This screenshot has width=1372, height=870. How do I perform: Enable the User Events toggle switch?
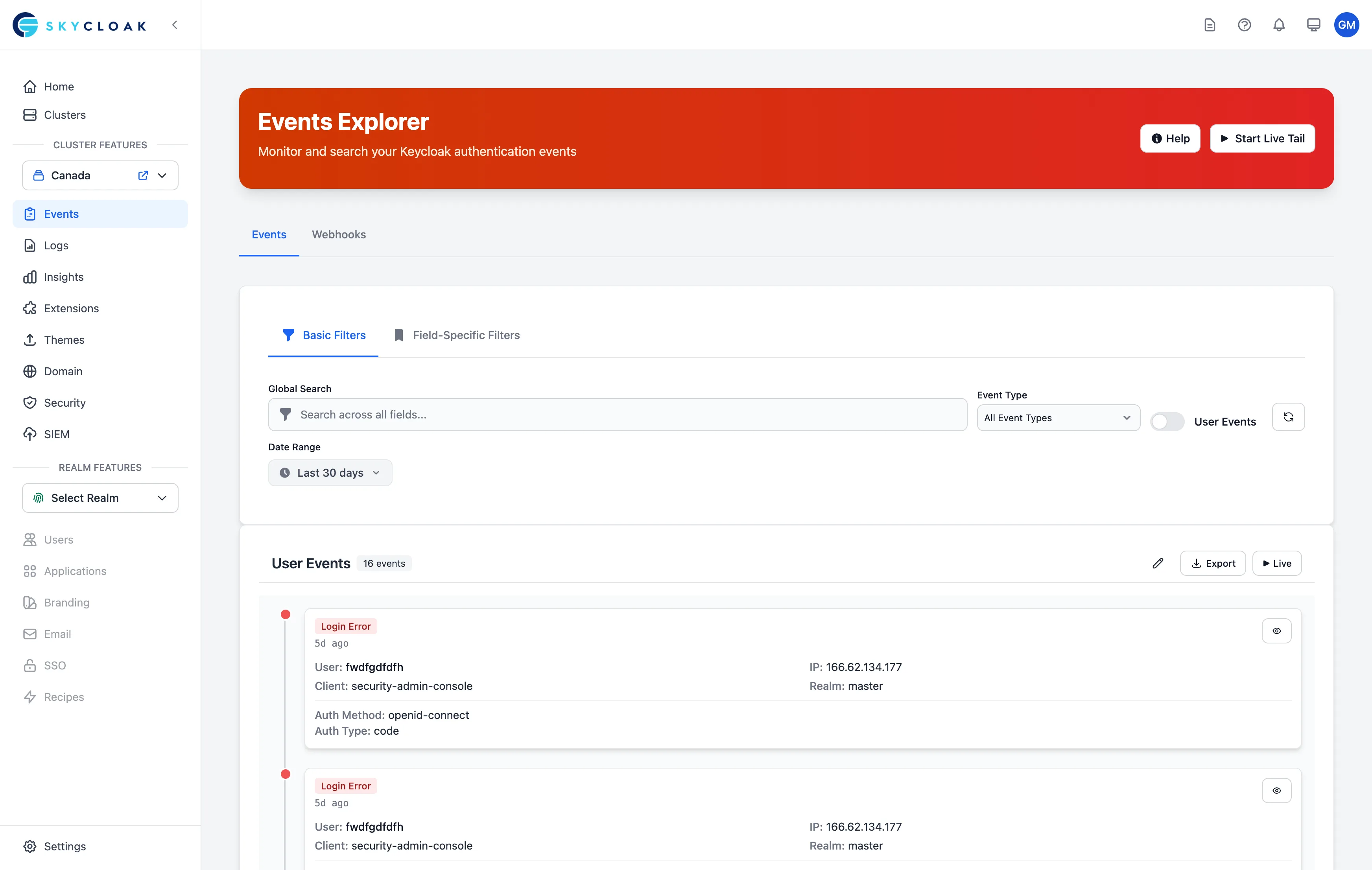pyautogui.click(x=1167, y=421)
